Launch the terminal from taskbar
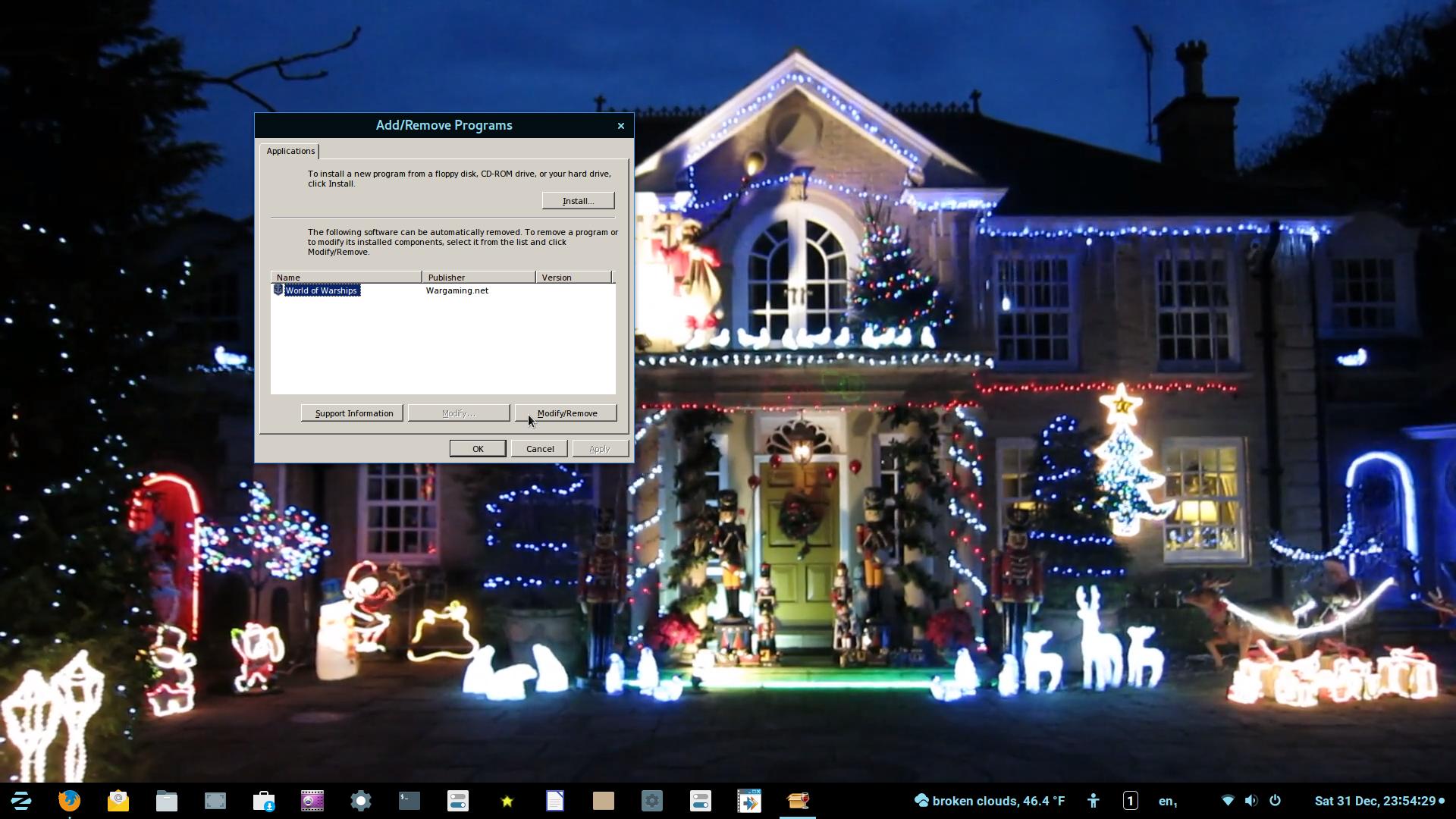 [x=409, y=801]
